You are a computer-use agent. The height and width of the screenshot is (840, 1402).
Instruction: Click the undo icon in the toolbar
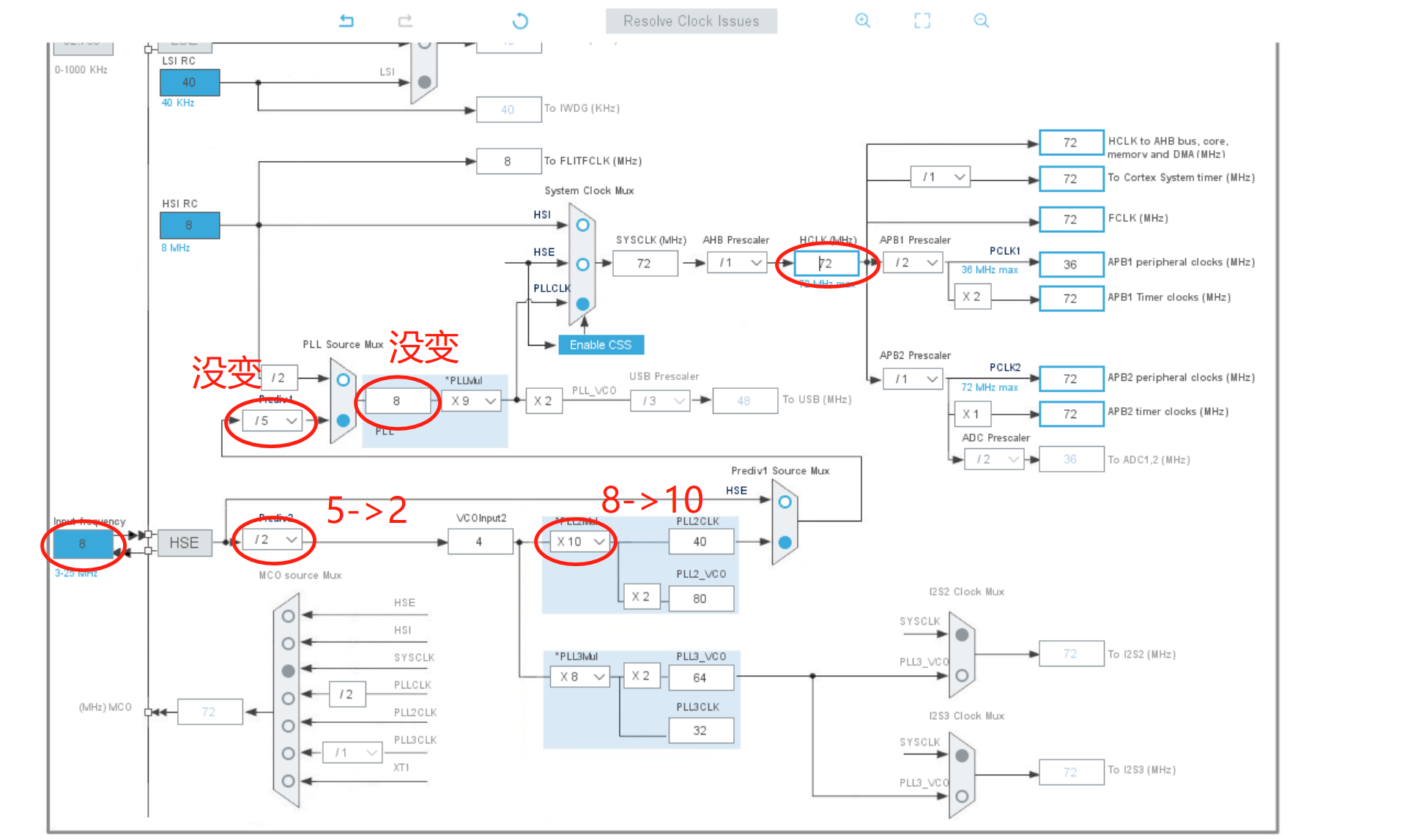point(346,21)
